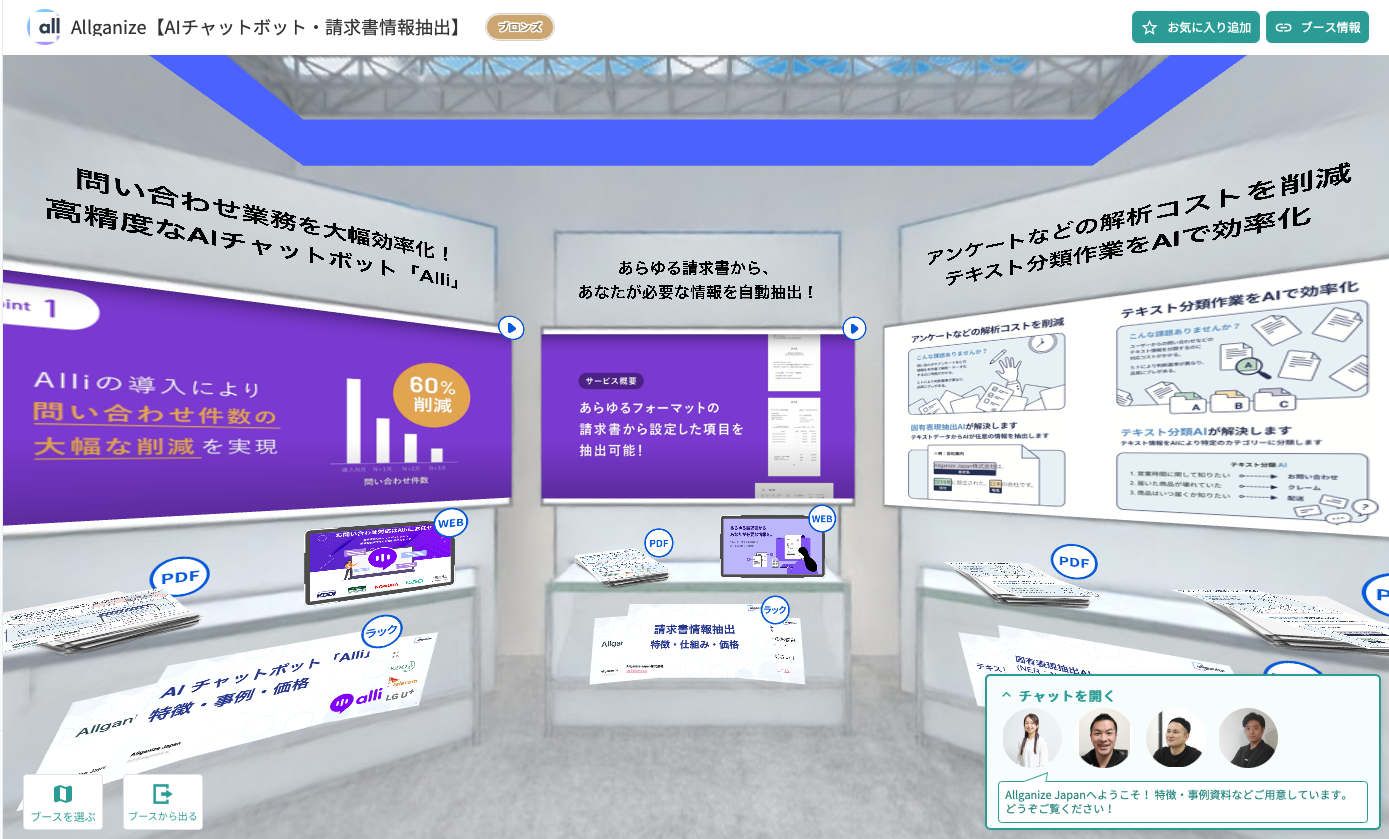Open the PDF badge on the right table
This screenshot has height=839, width=1389.
[1073, 562]
